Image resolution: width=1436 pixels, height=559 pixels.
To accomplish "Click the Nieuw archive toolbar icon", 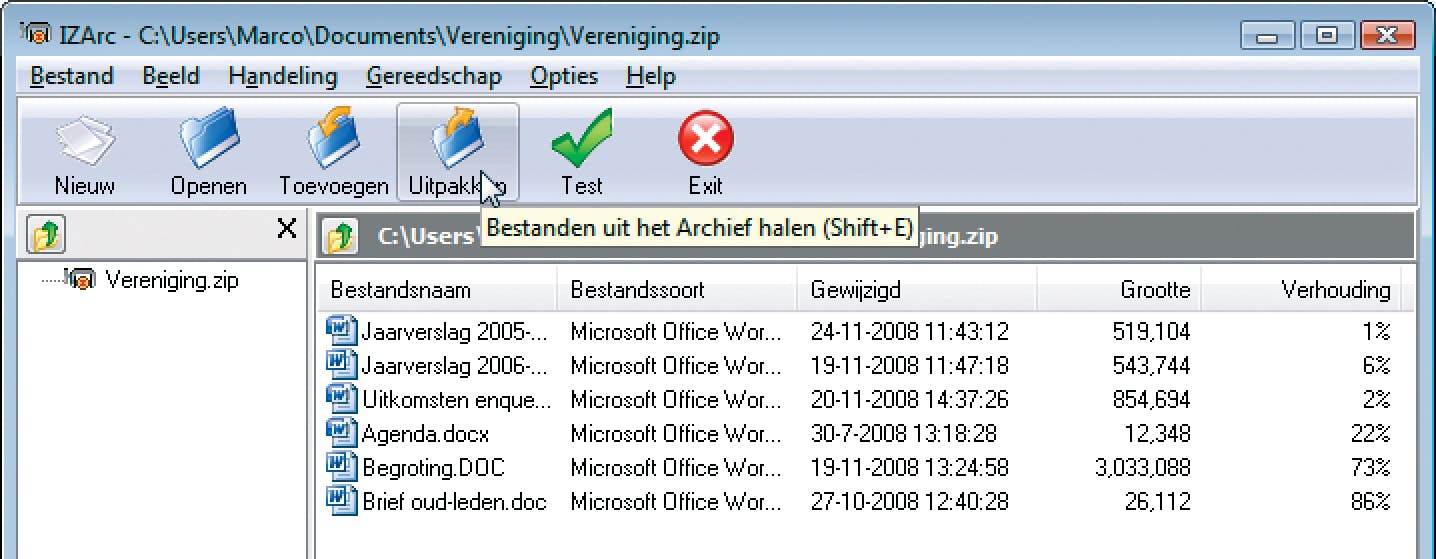I will pyautogui.click(x=84, y=146).
